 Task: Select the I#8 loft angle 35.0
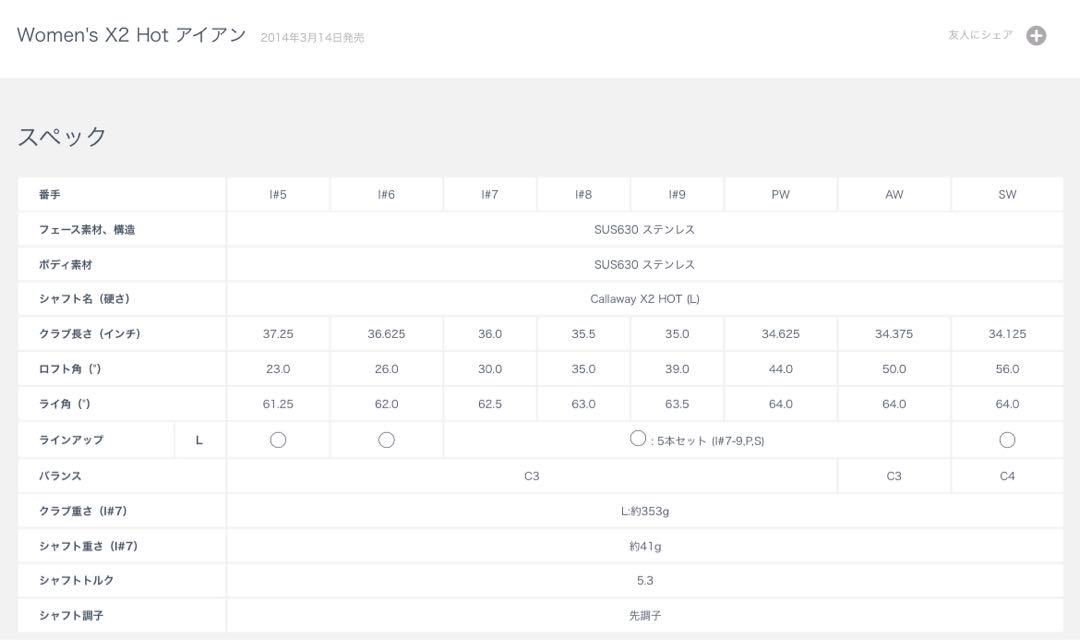pyautogui.click(x=583, y=369)
